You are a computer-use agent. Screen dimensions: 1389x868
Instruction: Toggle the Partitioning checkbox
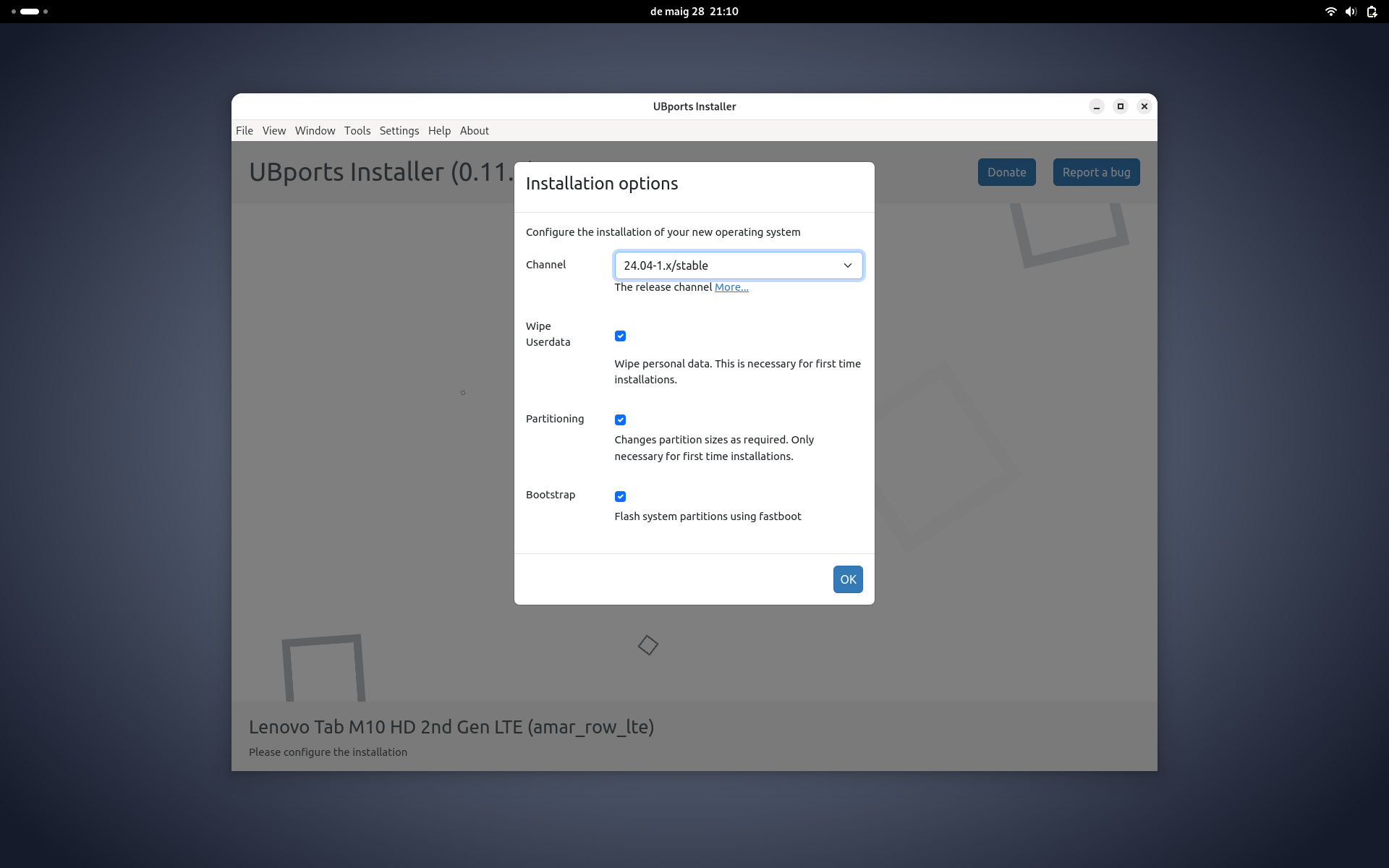point(620,420)
